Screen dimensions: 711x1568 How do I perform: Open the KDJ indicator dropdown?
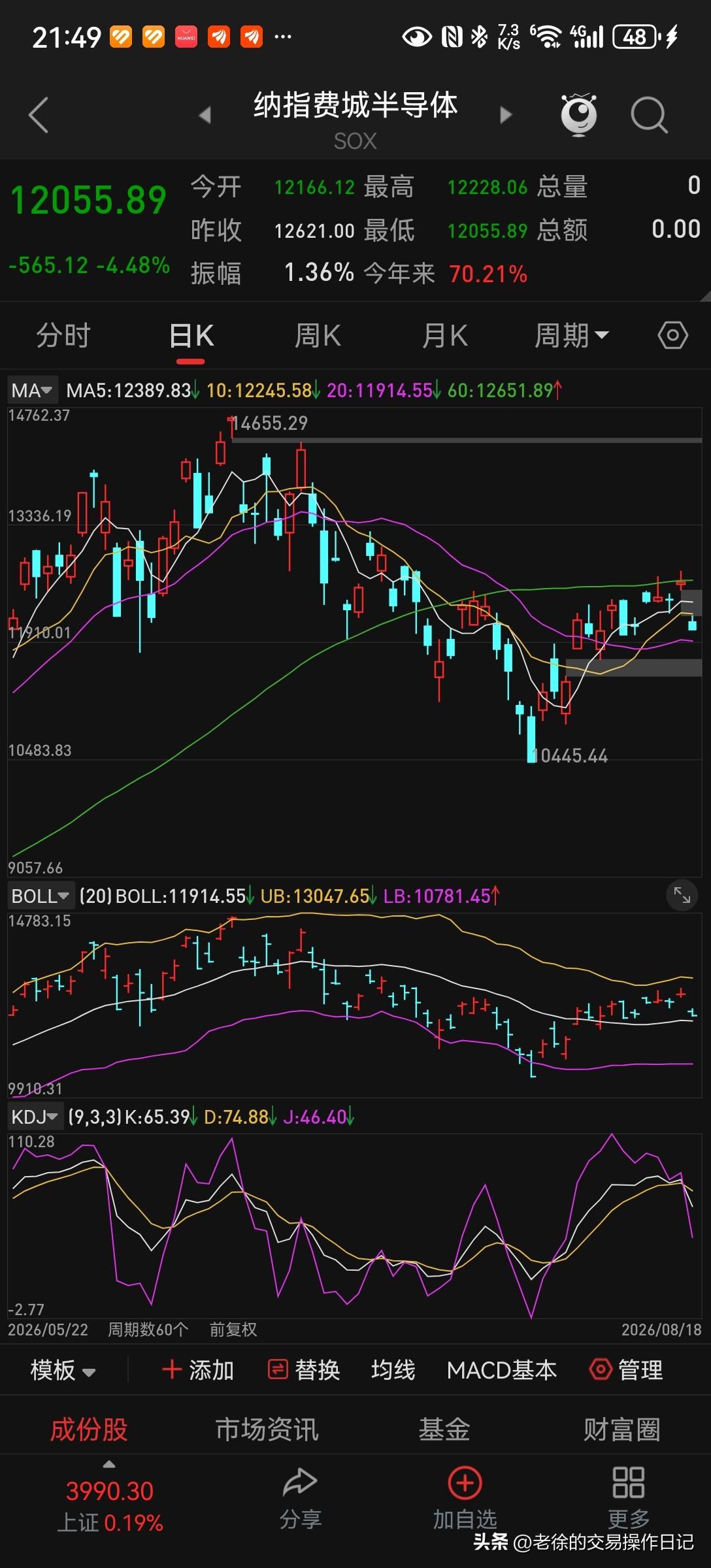[35, 1117]
